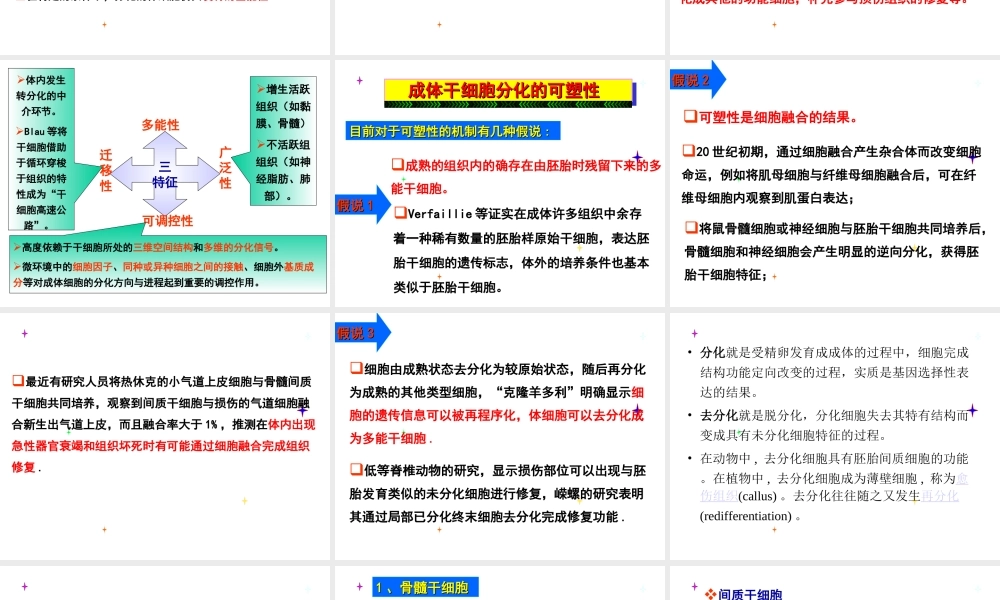Open the underlined 愈伤组织(callus) link

[717, 495]
